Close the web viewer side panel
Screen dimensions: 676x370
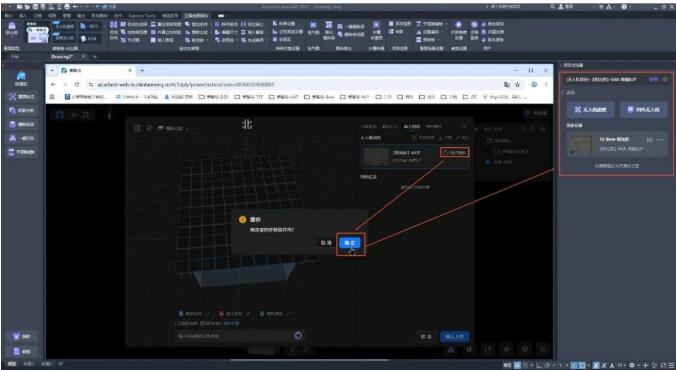pos(464,126)
